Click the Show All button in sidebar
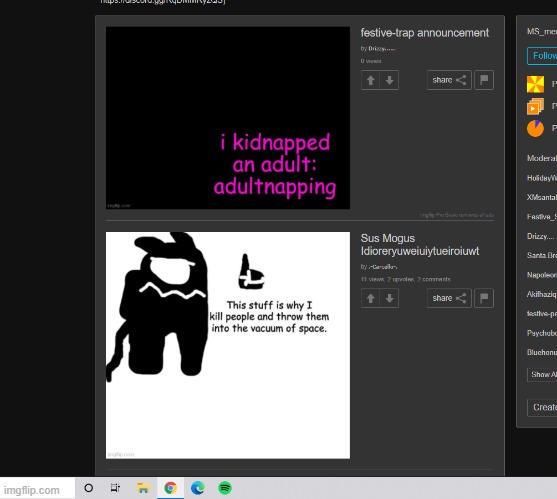Image resolution: width=557 pixels, height=499 pixels. pos(542,375)
